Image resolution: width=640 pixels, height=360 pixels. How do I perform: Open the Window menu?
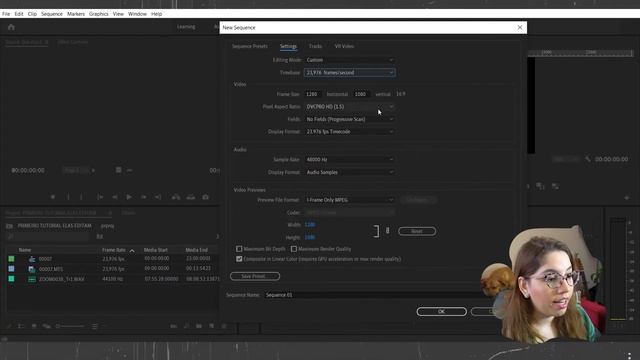[137, 14]
